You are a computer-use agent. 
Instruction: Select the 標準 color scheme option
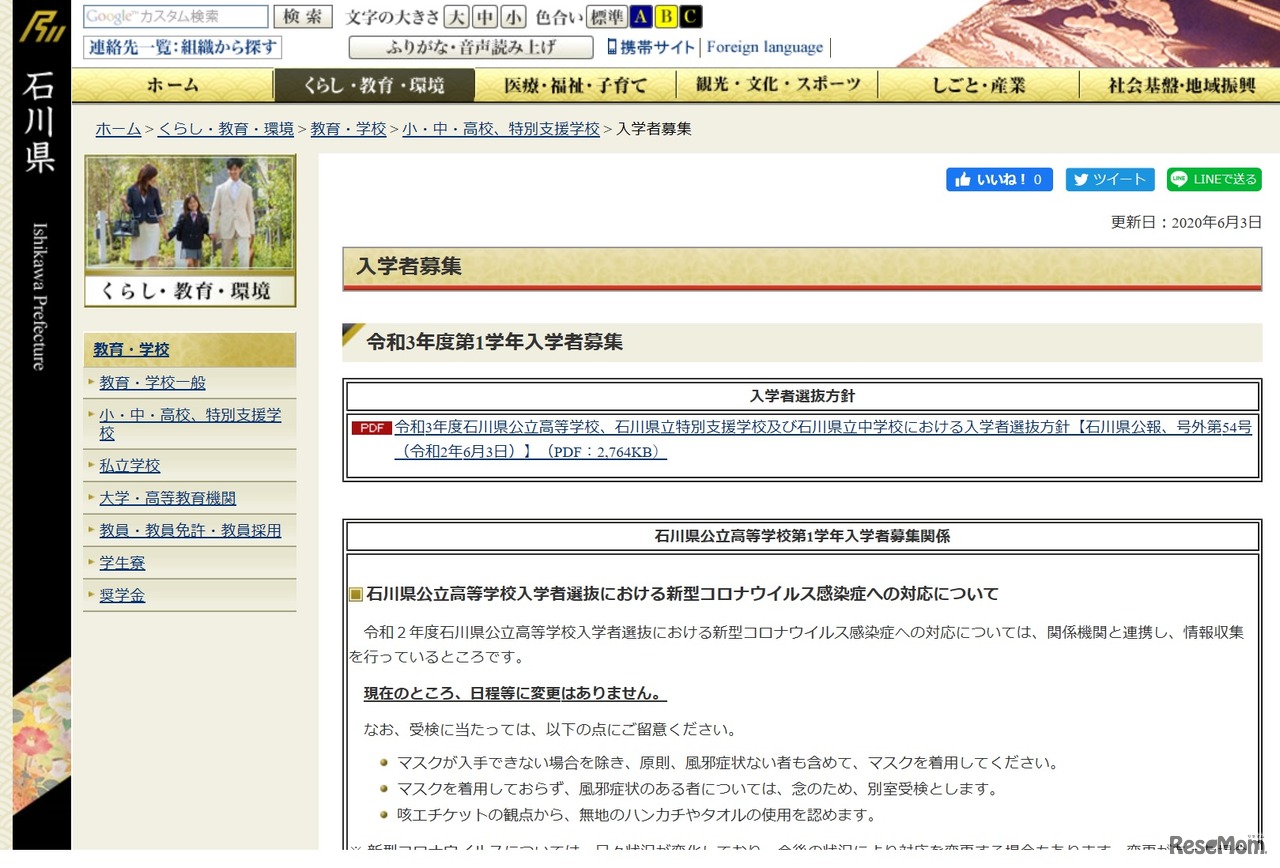pyautogui.click(x=608, y=17)
